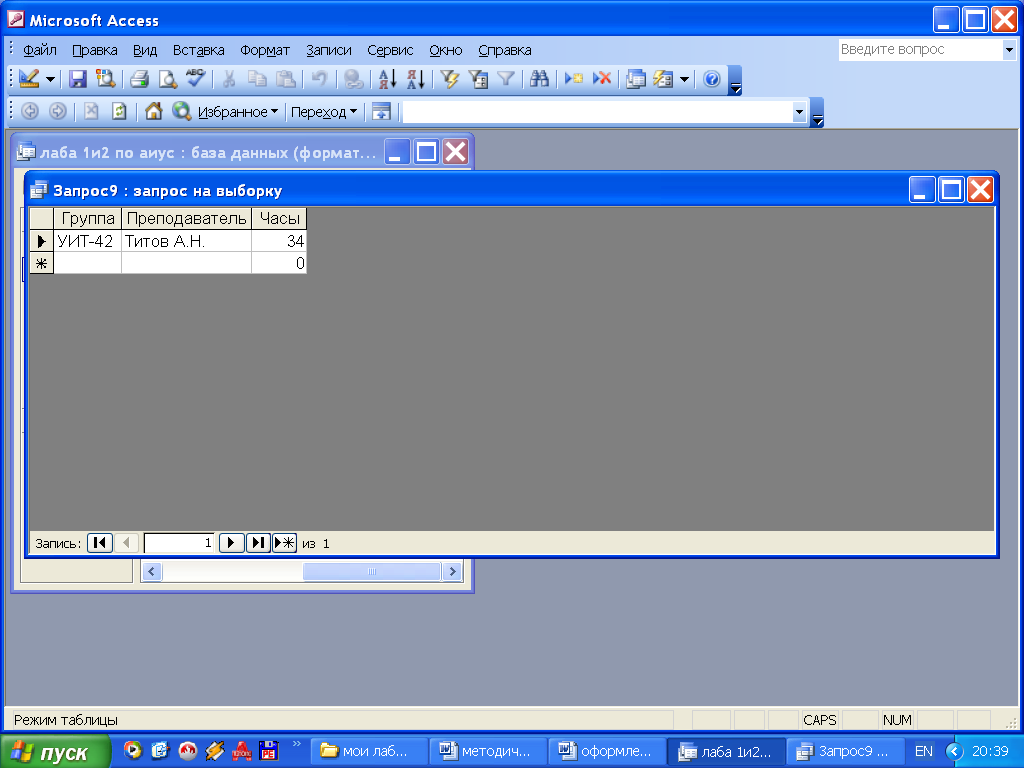The image size is (1024, 768).
Task: Select the Преподаватель column header
Action: (x=186, y=218)
